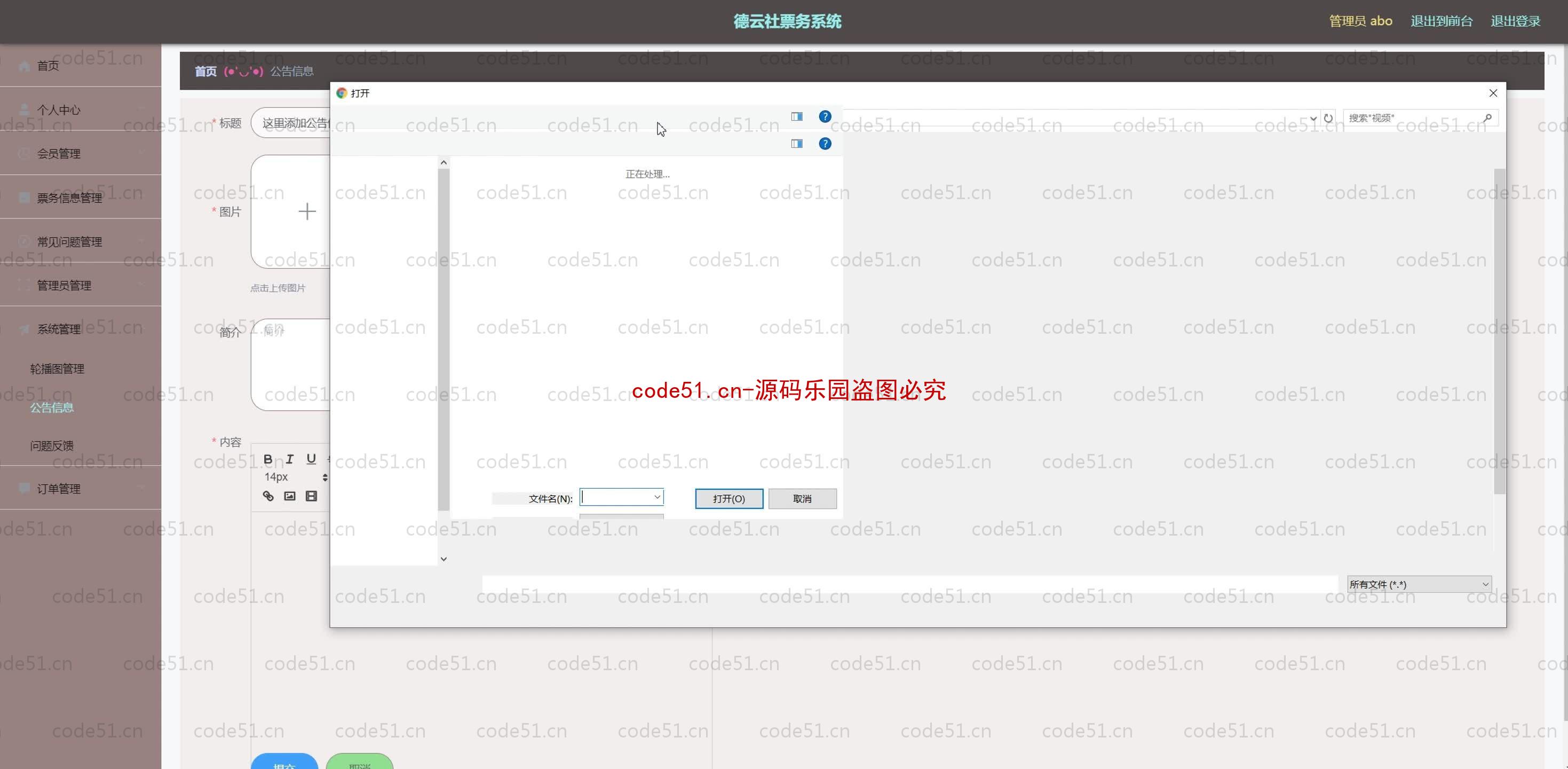Viewport: 1568px width, 769px height.
Task: Open 问题反馈 submenu item
Action: pyautogui.click(x=52, y=446)
